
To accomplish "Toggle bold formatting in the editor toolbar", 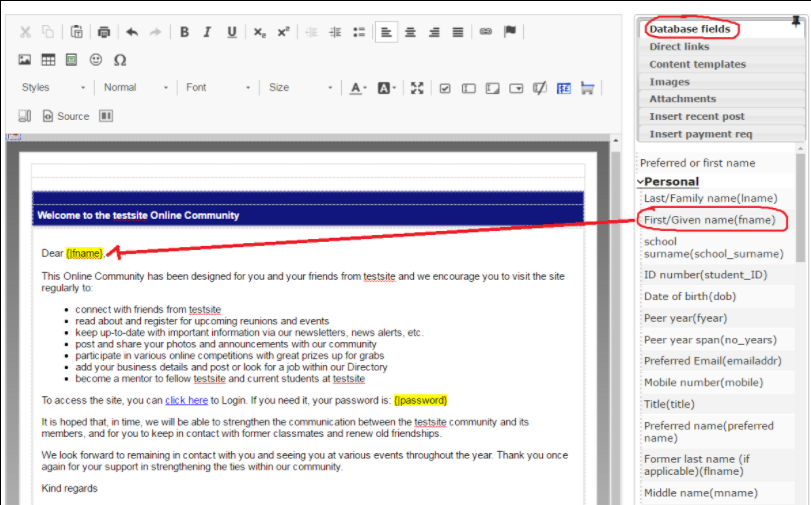I will (184, 32).
